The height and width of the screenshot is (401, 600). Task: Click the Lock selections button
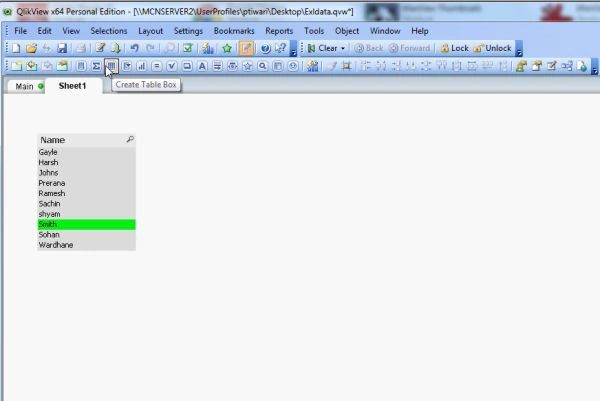tap(455, 48)
